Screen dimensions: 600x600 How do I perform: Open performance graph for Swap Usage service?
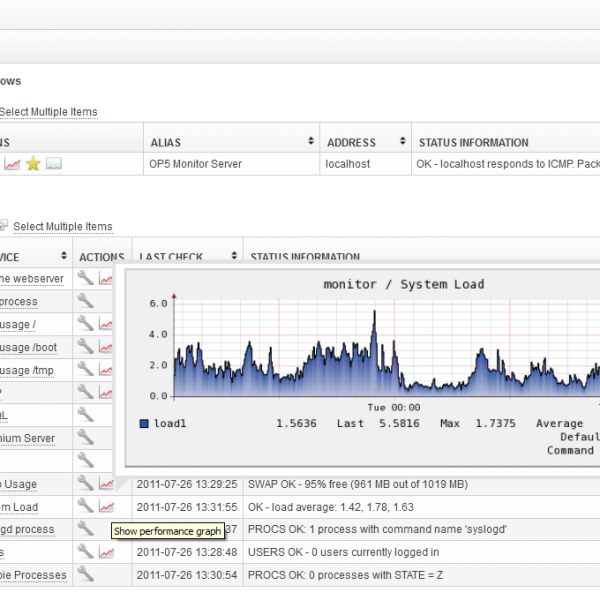[106, 484]
